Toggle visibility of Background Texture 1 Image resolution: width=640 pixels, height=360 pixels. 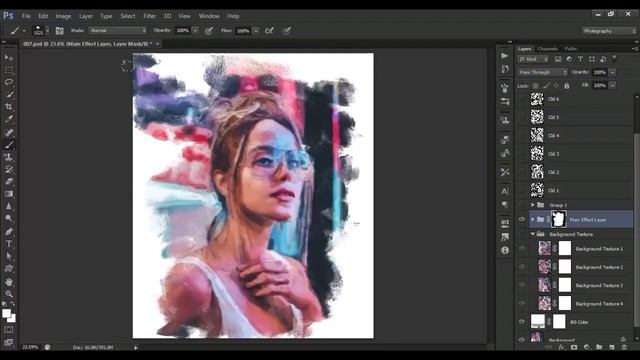(x=522, y=249)
